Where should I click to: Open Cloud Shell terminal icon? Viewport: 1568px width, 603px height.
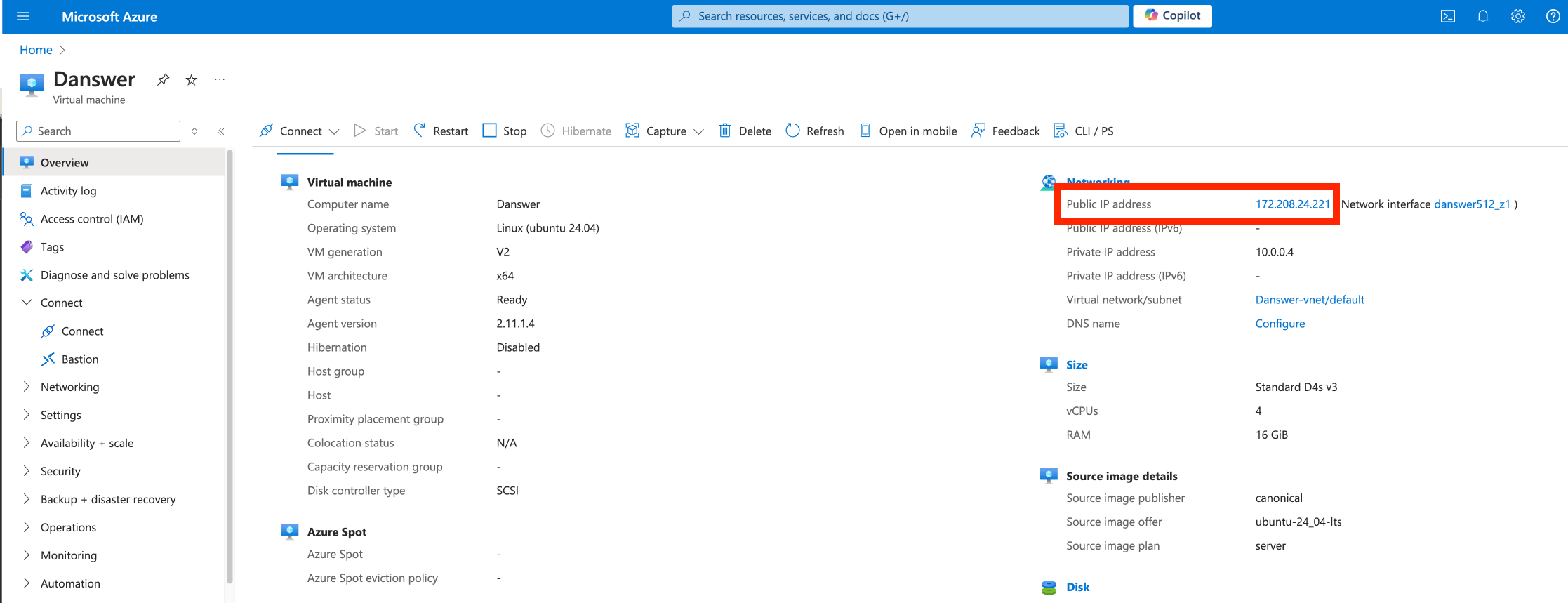1447,16
